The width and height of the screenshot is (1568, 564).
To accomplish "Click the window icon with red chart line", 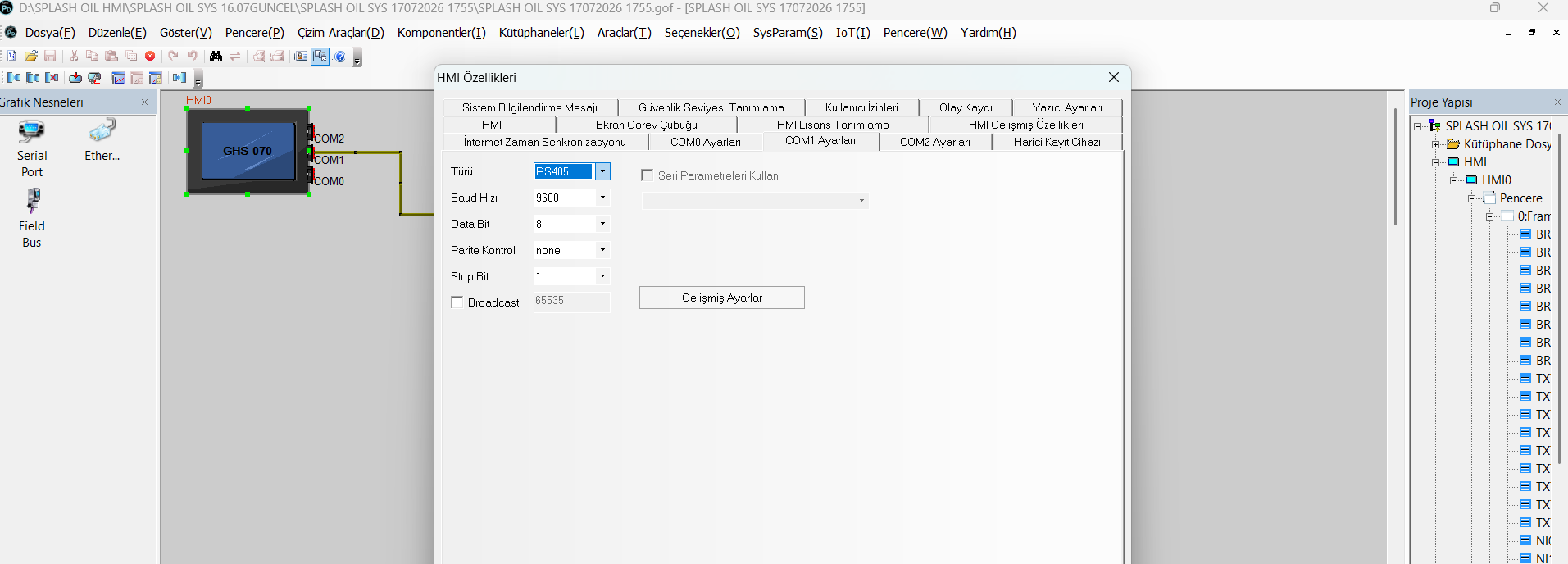I will 118,78.
